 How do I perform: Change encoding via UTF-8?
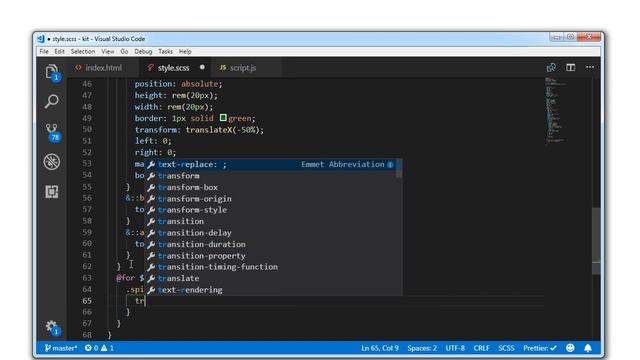tap(455, 348)
